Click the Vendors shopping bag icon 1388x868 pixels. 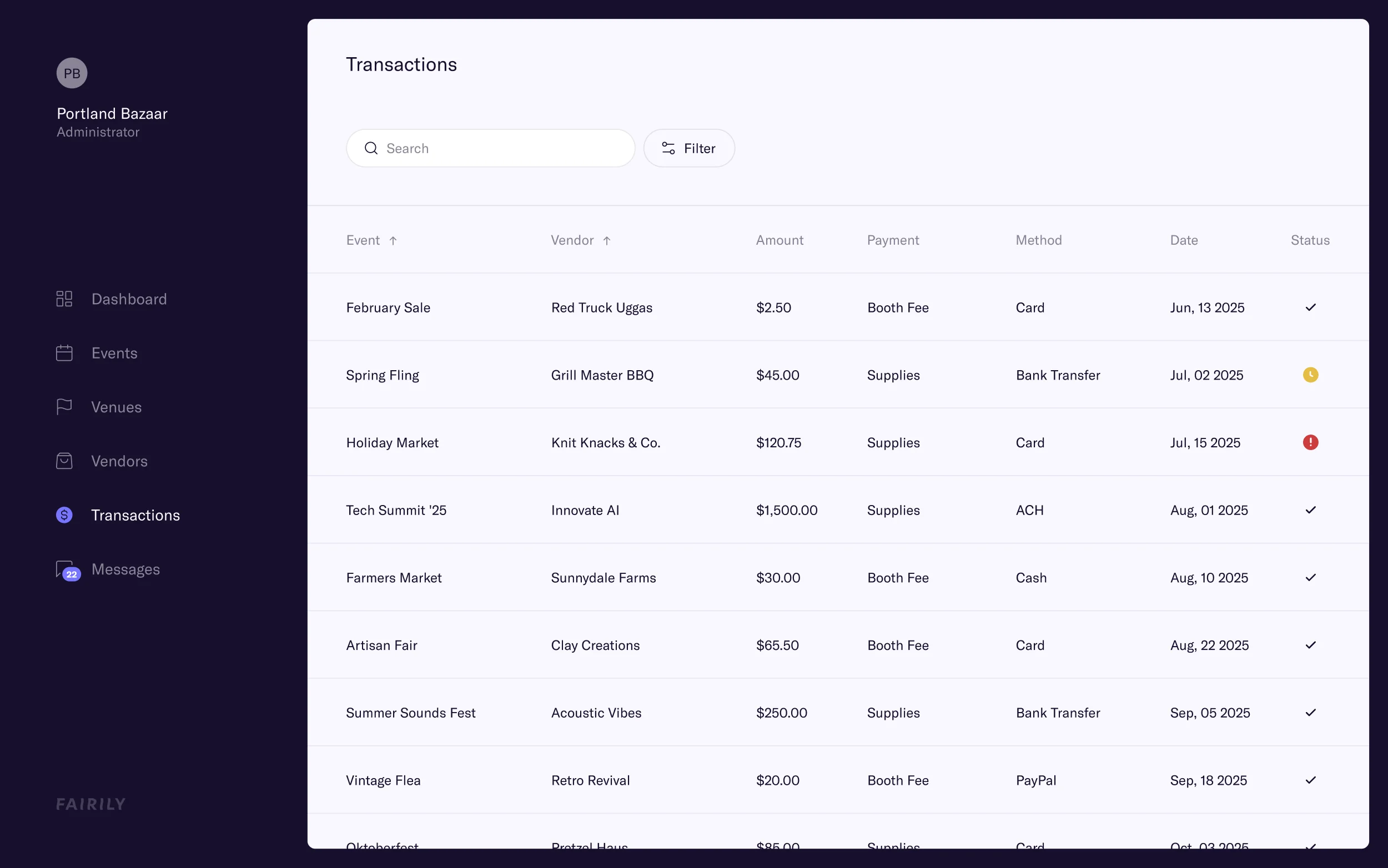(x=64, y=461)
